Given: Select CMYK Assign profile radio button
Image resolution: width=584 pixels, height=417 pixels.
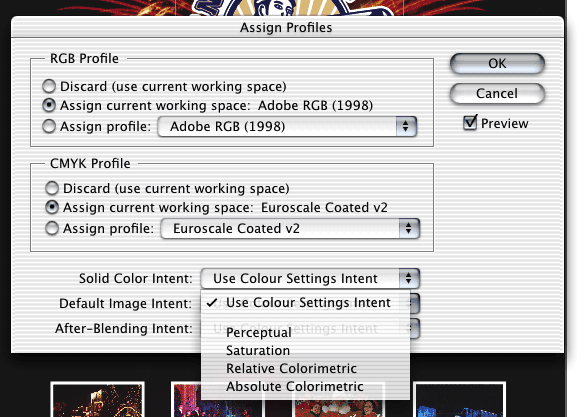Looking at the screenshot, I should (x=52, y=228).
